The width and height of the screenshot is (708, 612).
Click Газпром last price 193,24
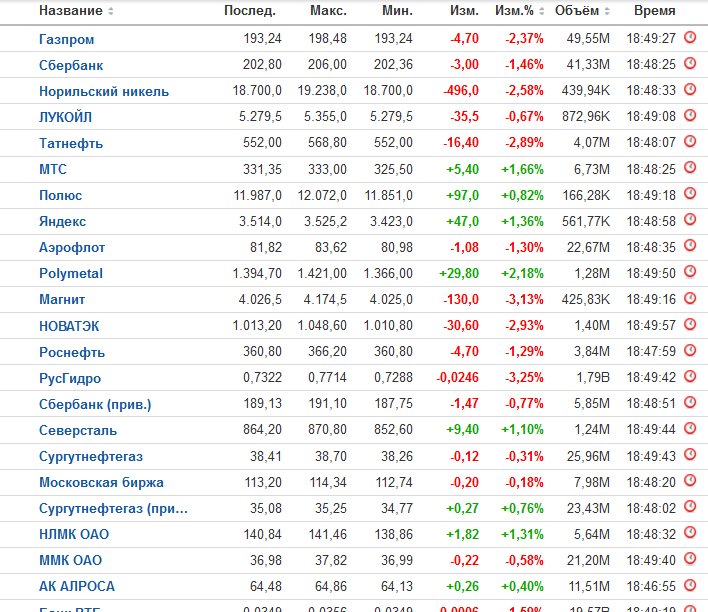tap(262, 39)
